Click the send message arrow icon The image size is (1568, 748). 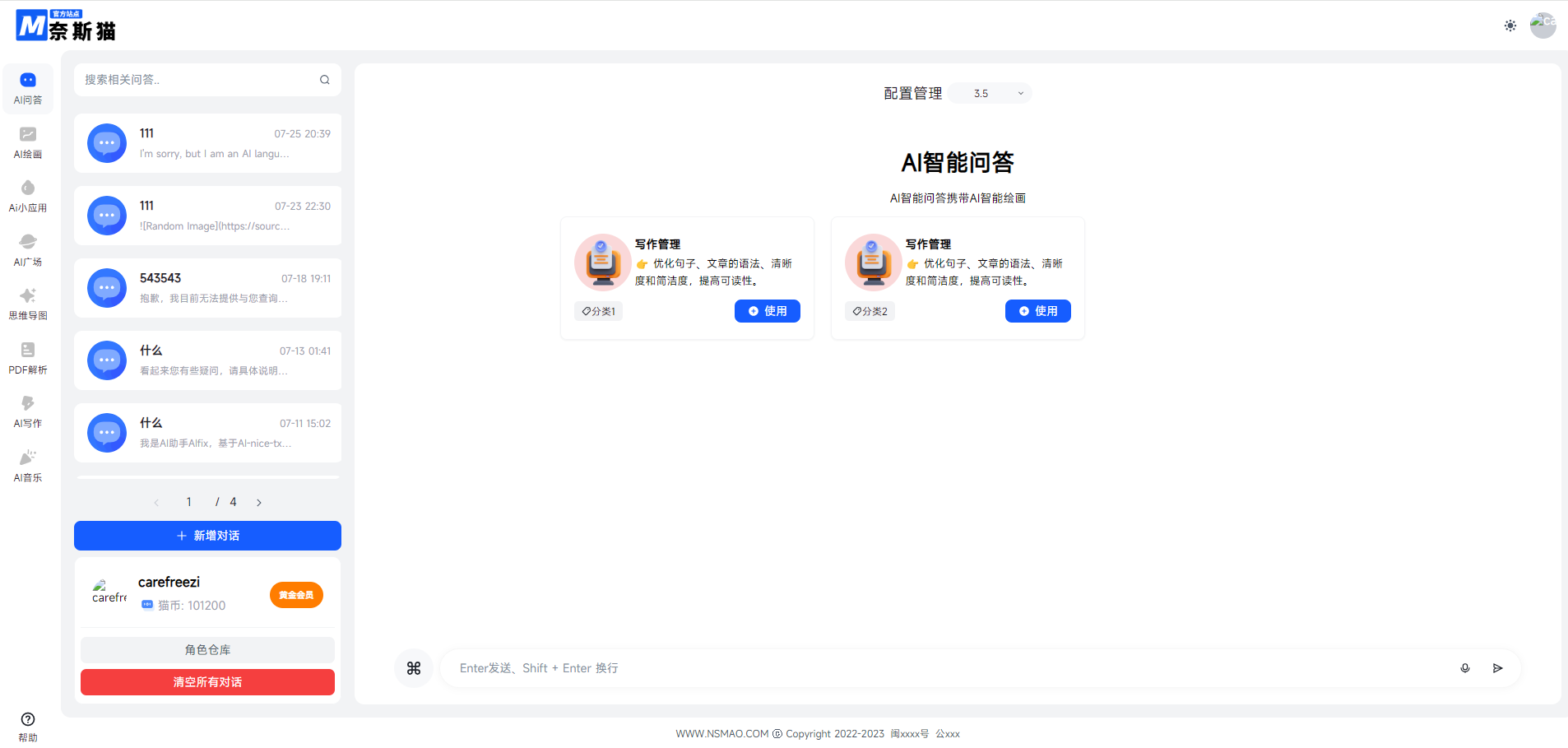coord(1497,668)
